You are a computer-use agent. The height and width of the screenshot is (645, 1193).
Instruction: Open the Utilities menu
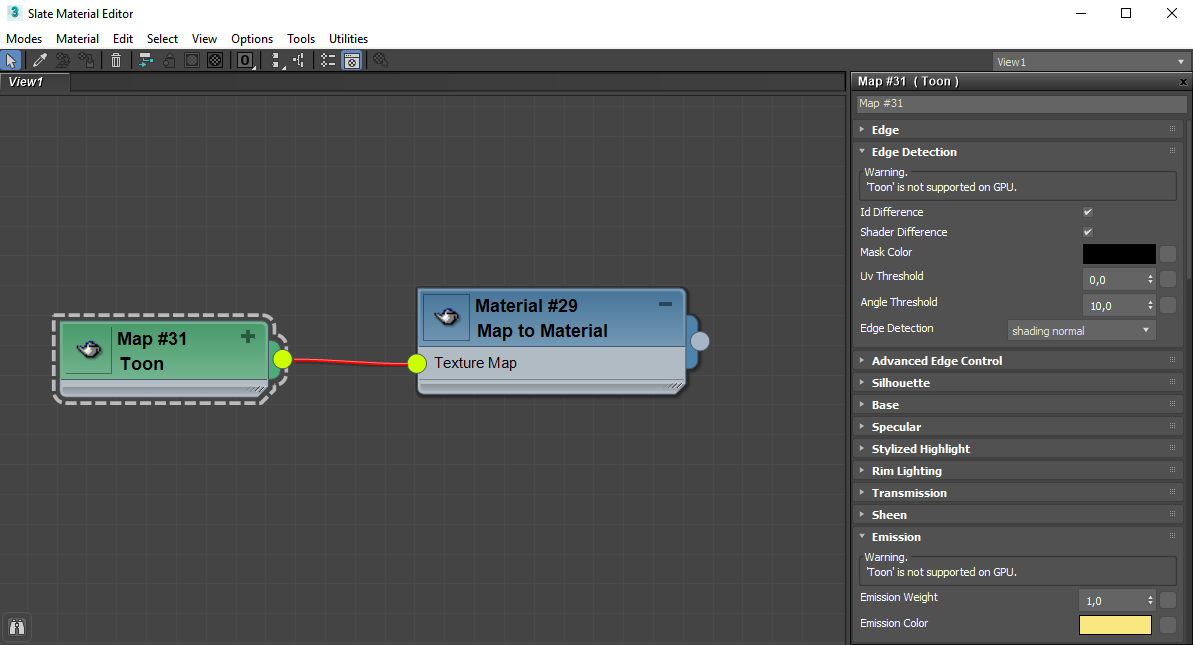click(348, 39)
